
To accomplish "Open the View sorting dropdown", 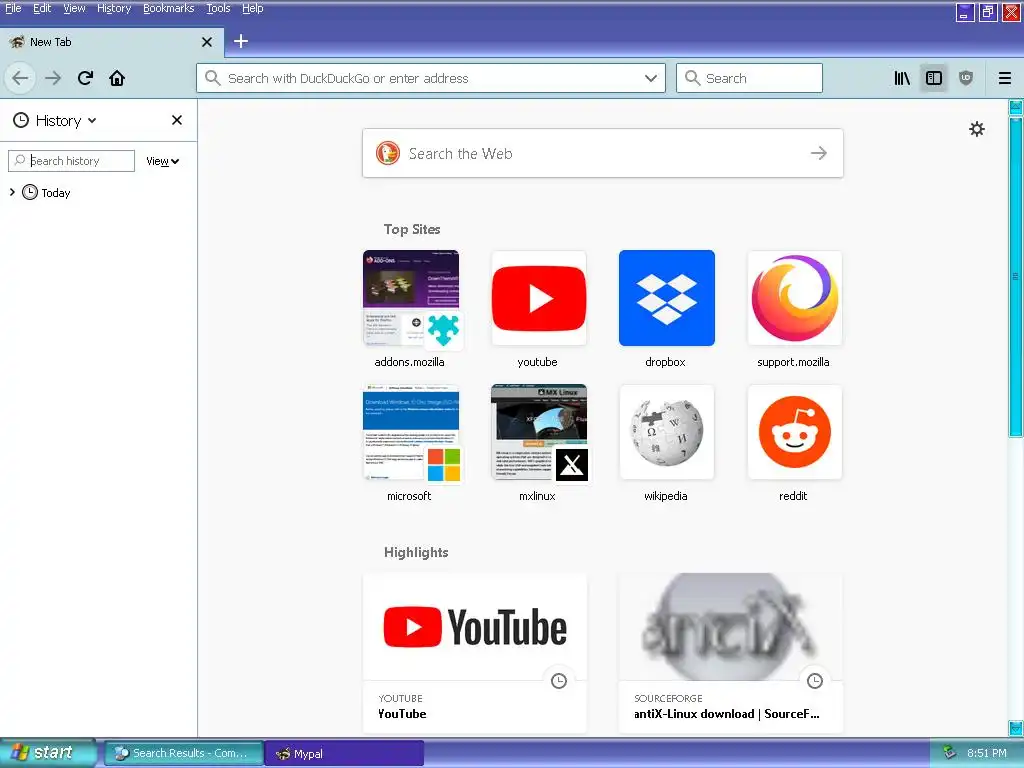I will click(163, 161).
